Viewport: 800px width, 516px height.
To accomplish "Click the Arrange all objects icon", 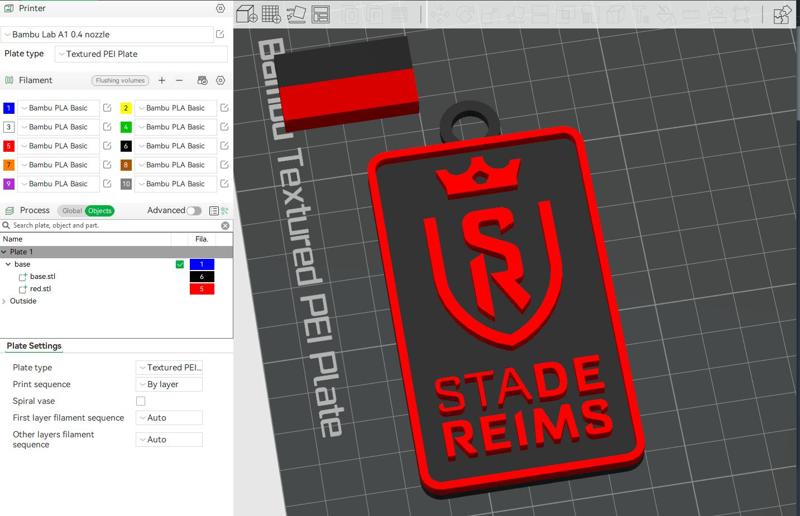I will 320,14.
